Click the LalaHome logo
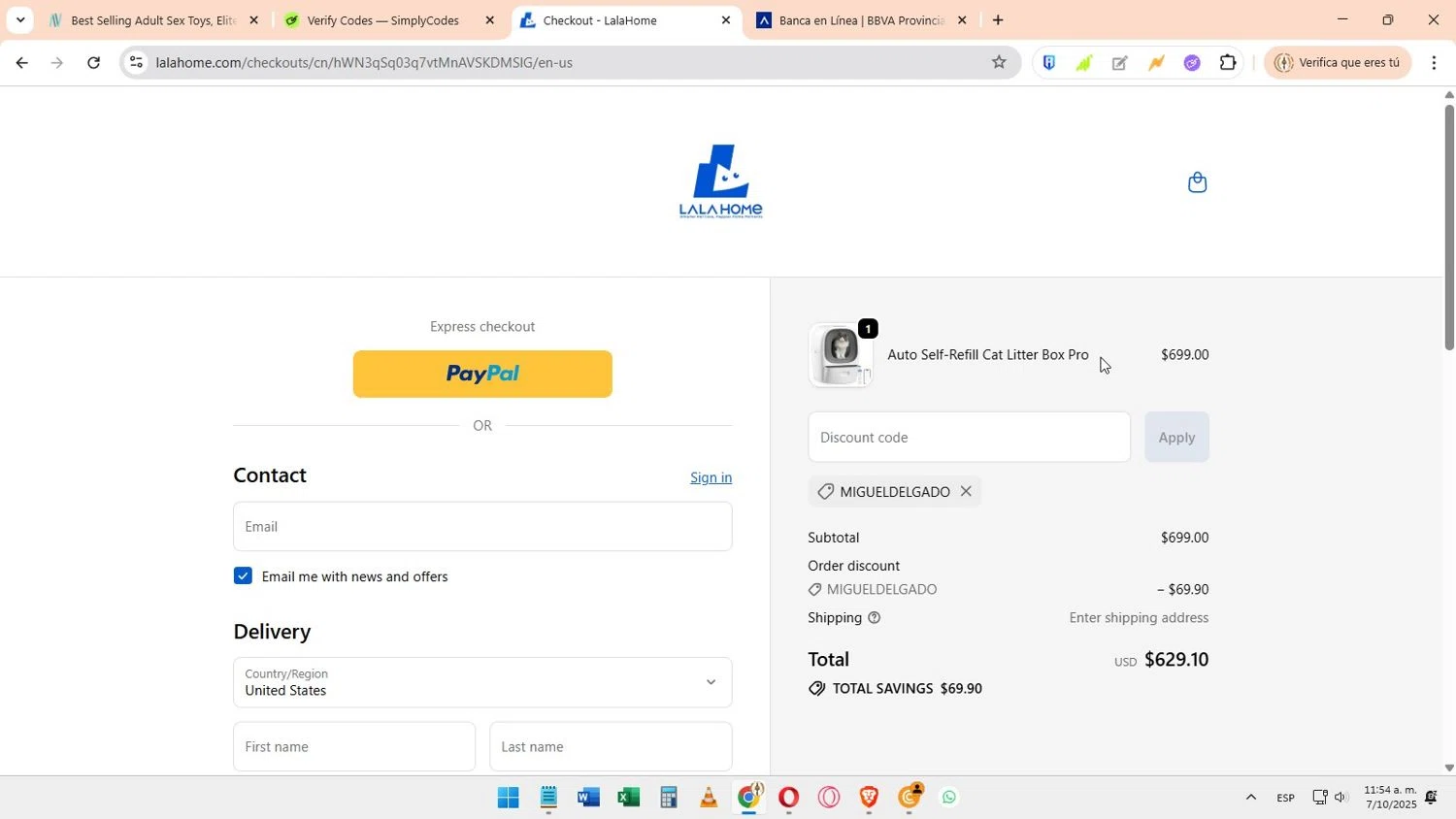This screenshot has height=819, width=1456. click(x=720, y=181)
